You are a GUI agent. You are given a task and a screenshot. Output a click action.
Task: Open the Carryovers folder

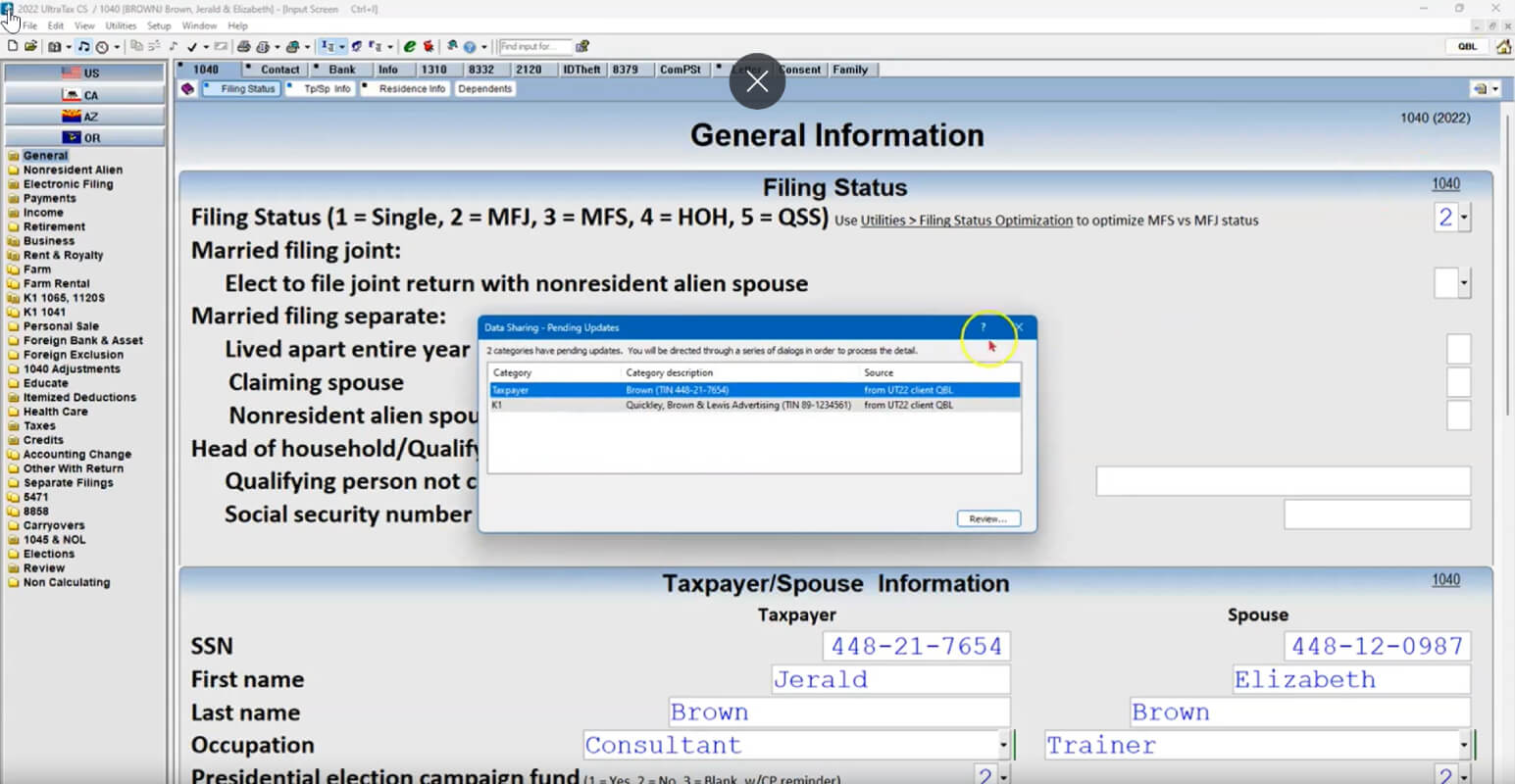tap(54, 525)
